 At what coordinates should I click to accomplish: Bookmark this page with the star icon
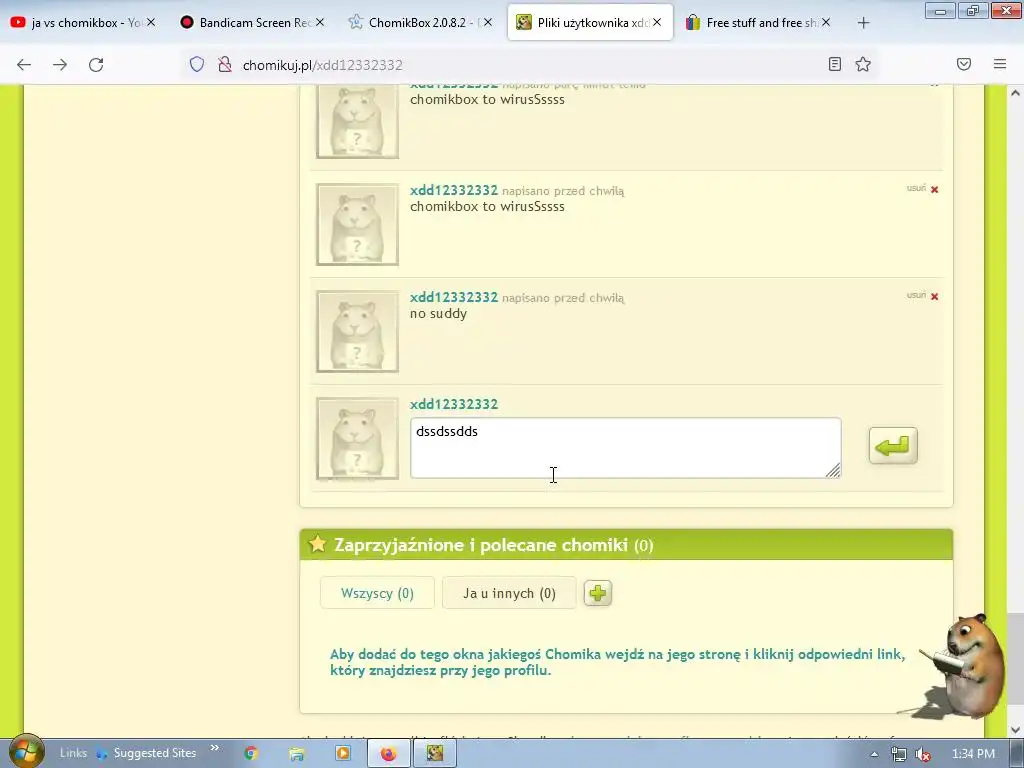click(863, 64)
